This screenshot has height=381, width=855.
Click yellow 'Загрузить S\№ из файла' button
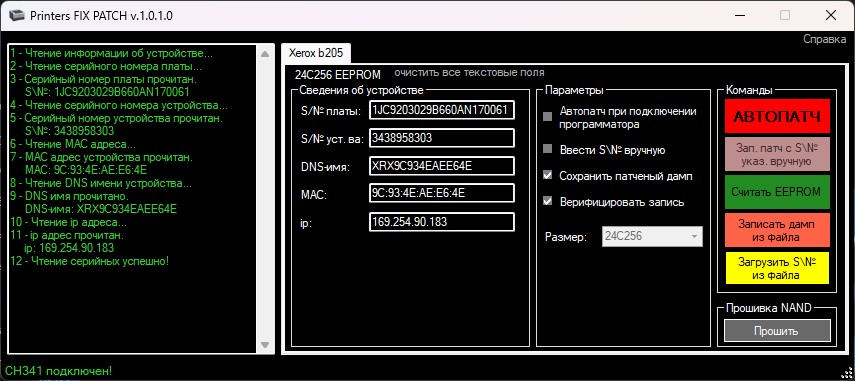(777, 268)
